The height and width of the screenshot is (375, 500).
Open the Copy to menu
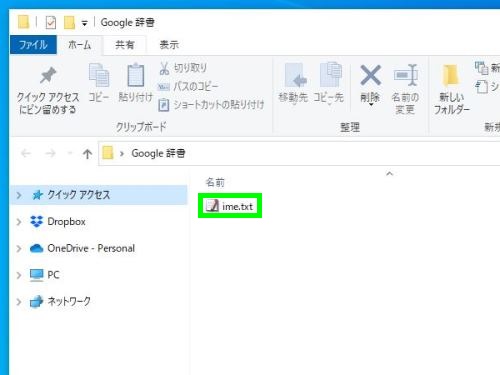(329, 84)
